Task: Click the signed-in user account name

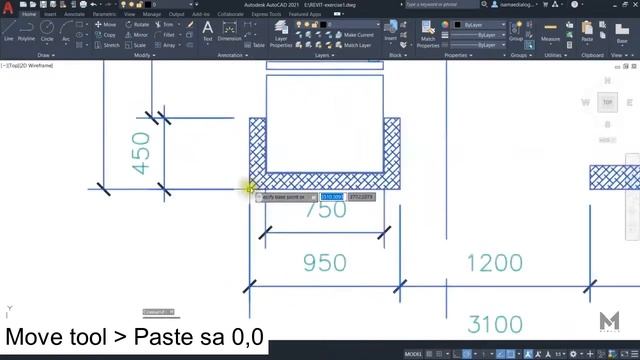Action: point(516,4)
